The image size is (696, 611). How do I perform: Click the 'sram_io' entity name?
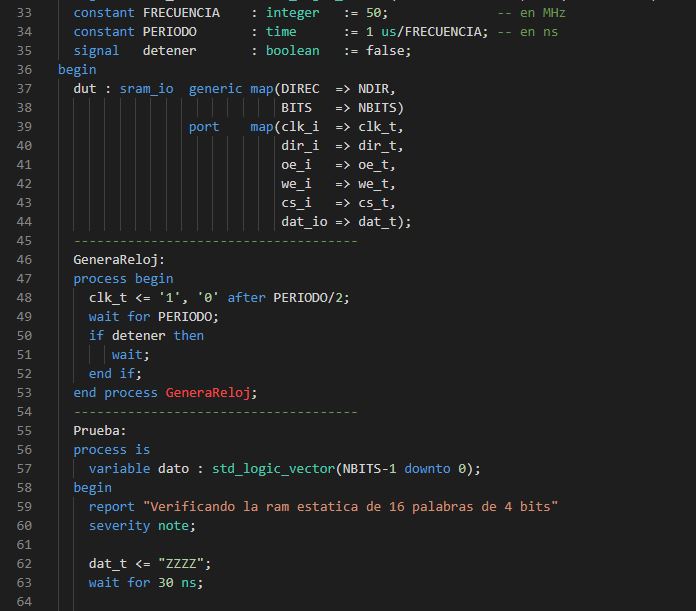click(146, 89)
